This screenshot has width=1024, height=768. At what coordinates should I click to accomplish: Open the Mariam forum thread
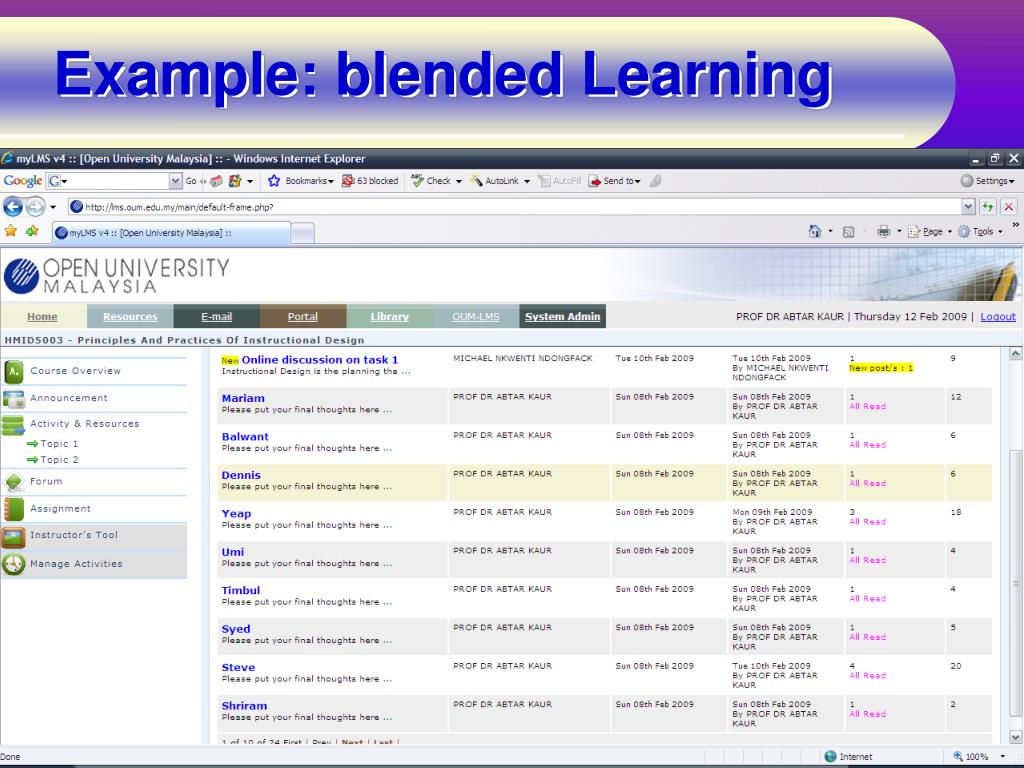tap(243, 398)
